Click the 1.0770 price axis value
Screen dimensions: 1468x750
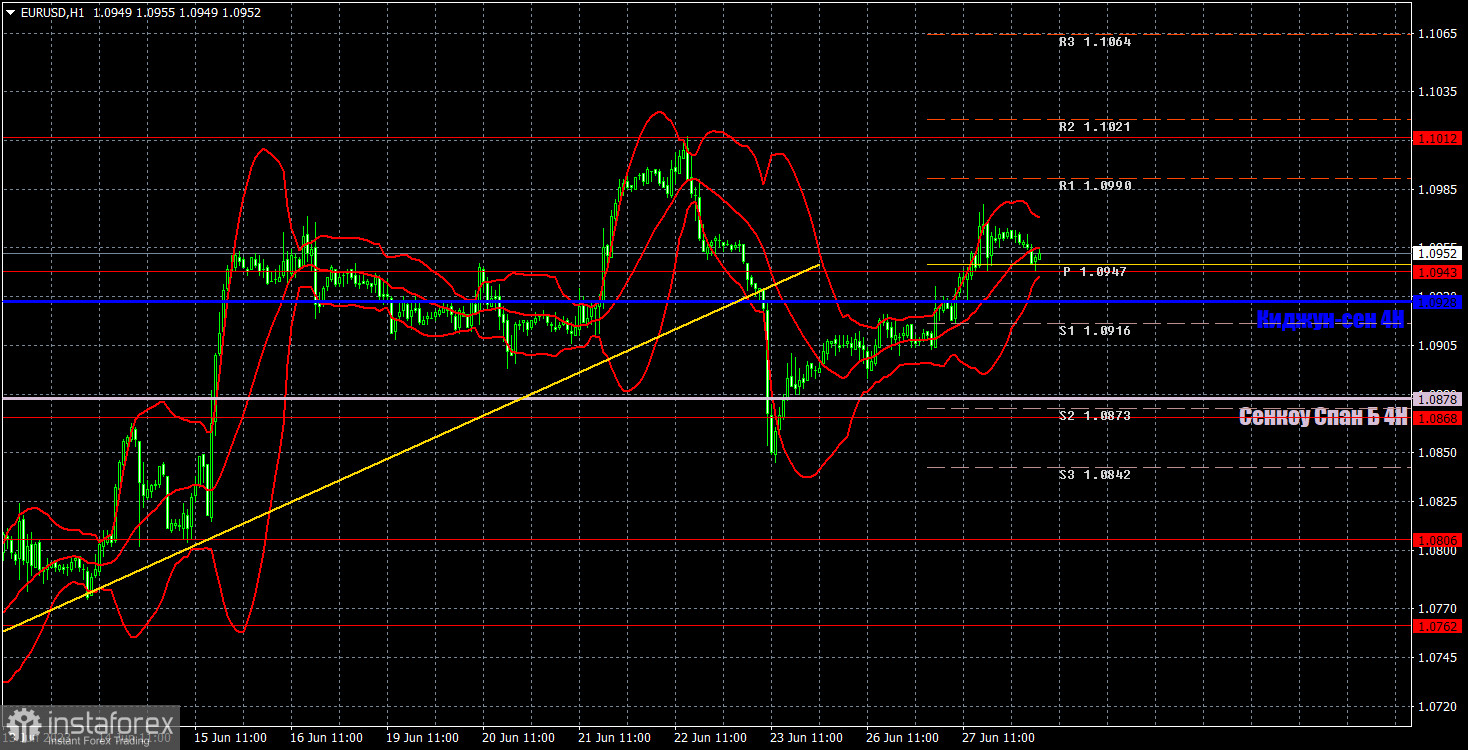(x=1436, y=608)
